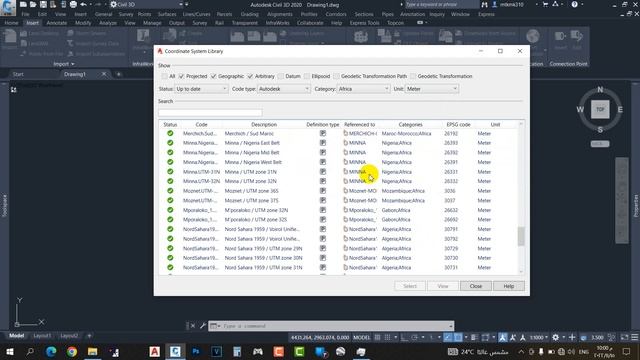This screenshot has width=640, height=360.
Task: Click the command line customize wrench icon
Action: [203, 326]
